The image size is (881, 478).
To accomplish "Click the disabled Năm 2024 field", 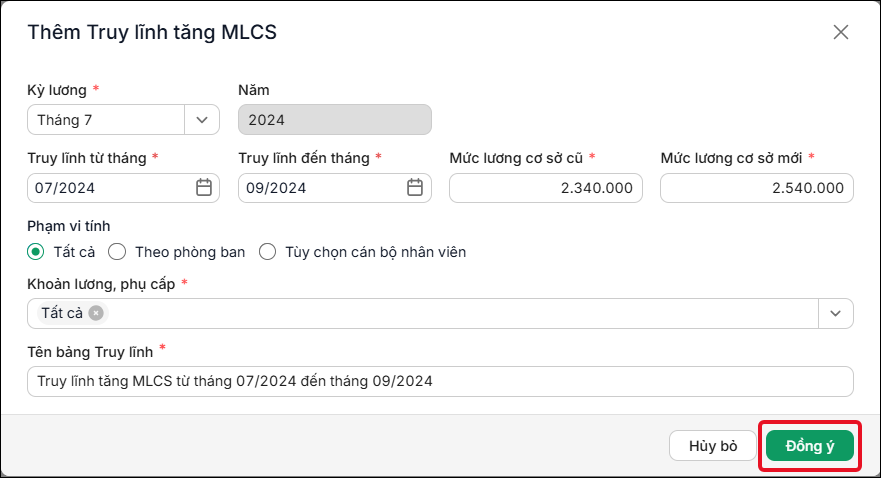I will [334, 120].
